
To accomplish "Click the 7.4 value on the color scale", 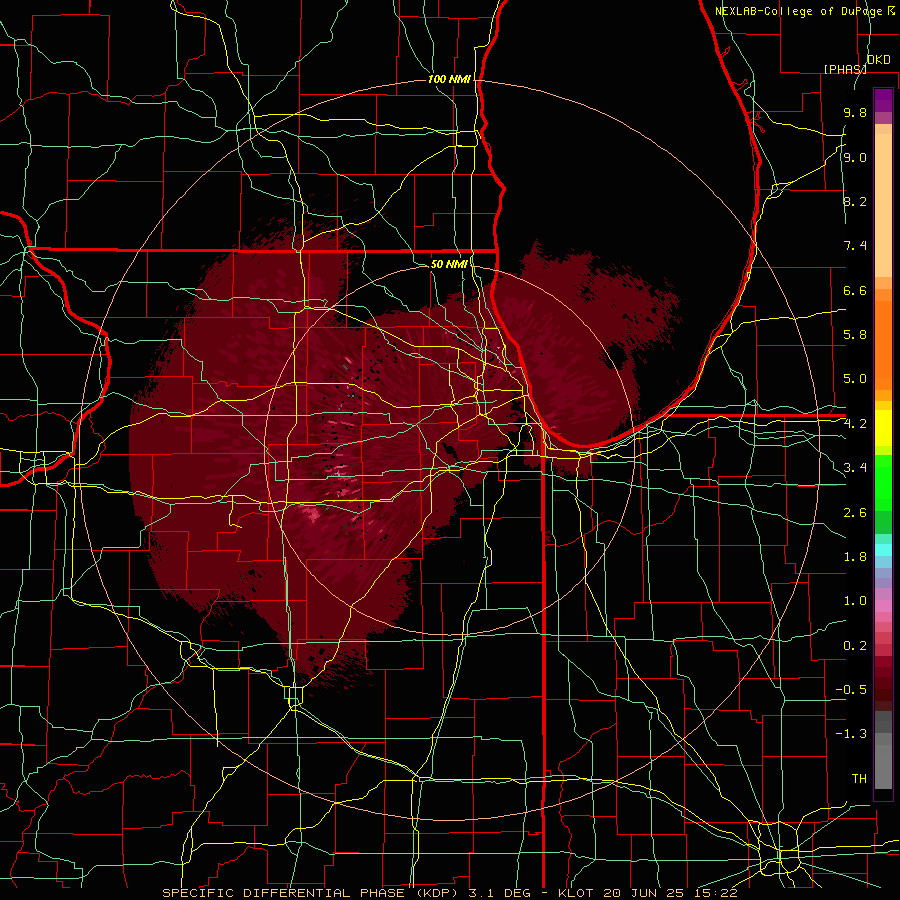I will pyautogui.click(x=855, y=246).
